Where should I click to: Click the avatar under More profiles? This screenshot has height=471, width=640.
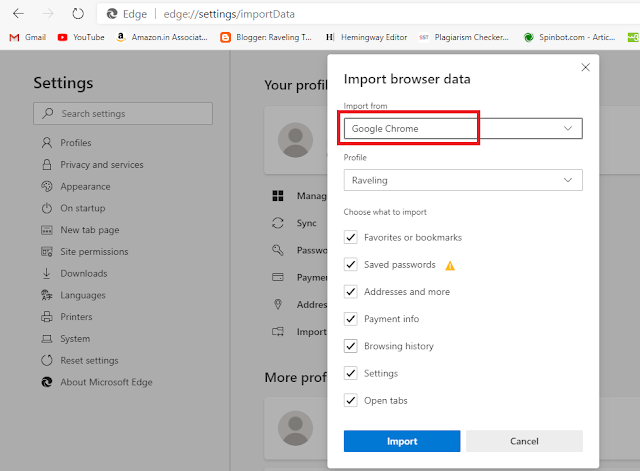[x=295, y=428]
